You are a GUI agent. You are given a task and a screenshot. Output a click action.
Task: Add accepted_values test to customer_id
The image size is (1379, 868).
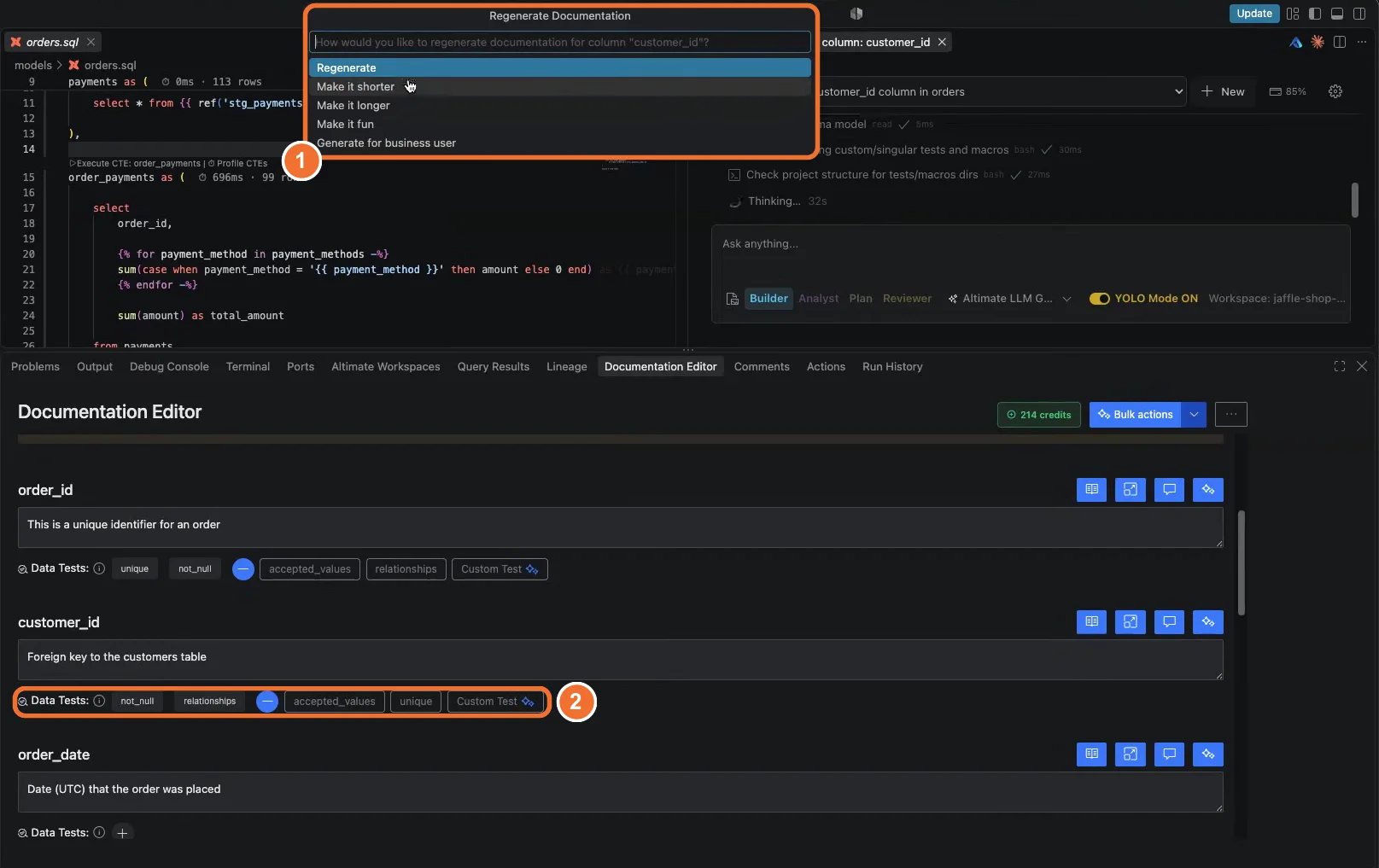(335, 702)
